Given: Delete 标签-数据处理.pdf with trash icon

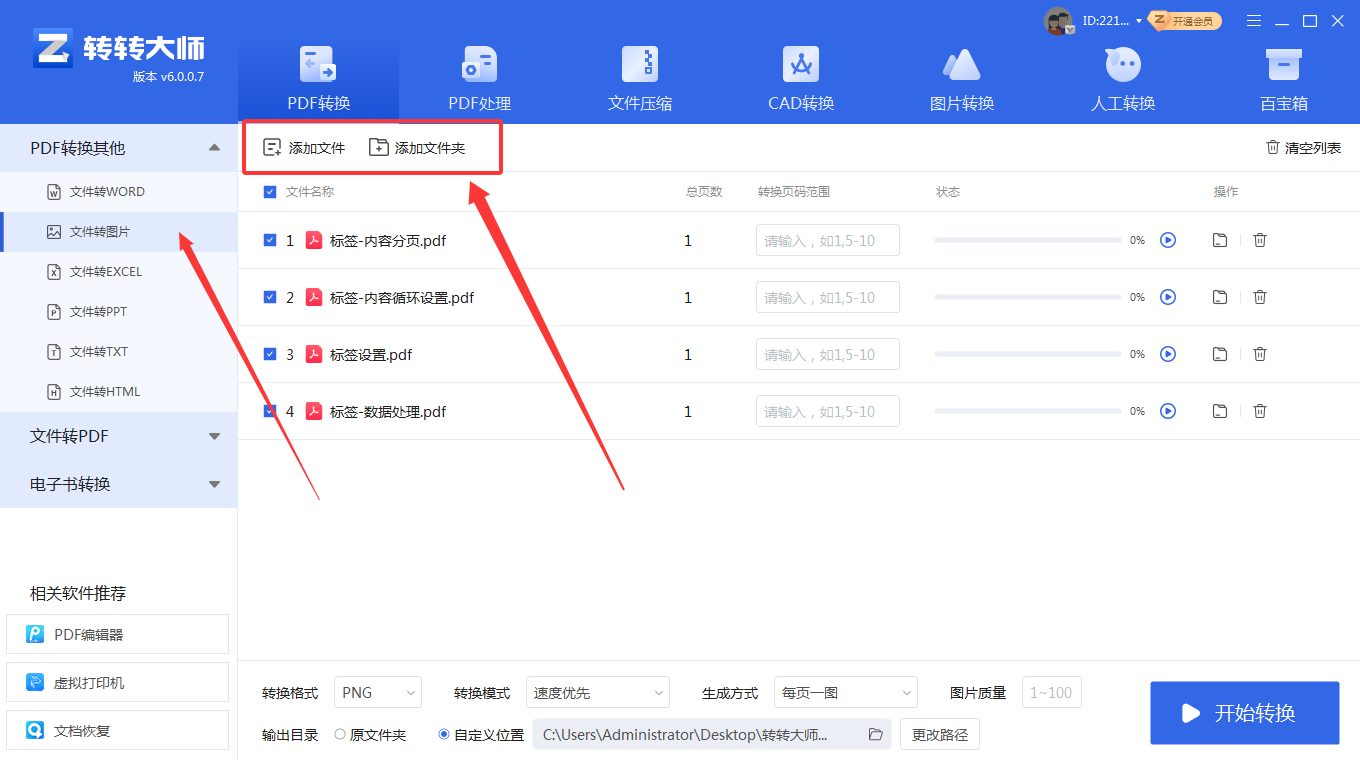Looking at the screenshot, I should click(1260, 411).
